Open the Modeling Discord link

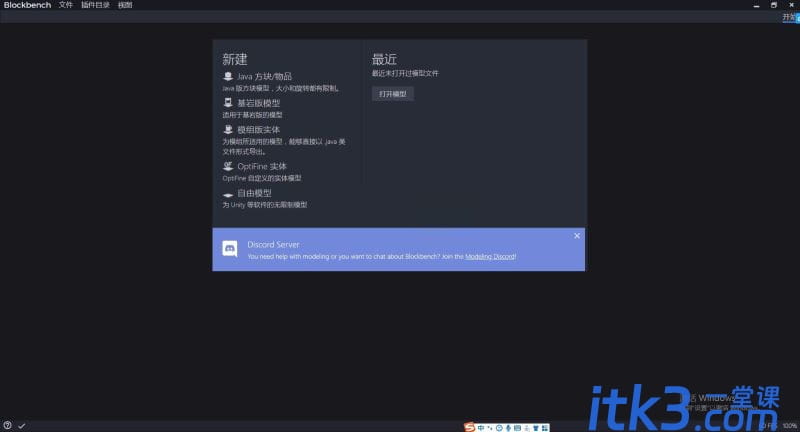click(490, 257)
